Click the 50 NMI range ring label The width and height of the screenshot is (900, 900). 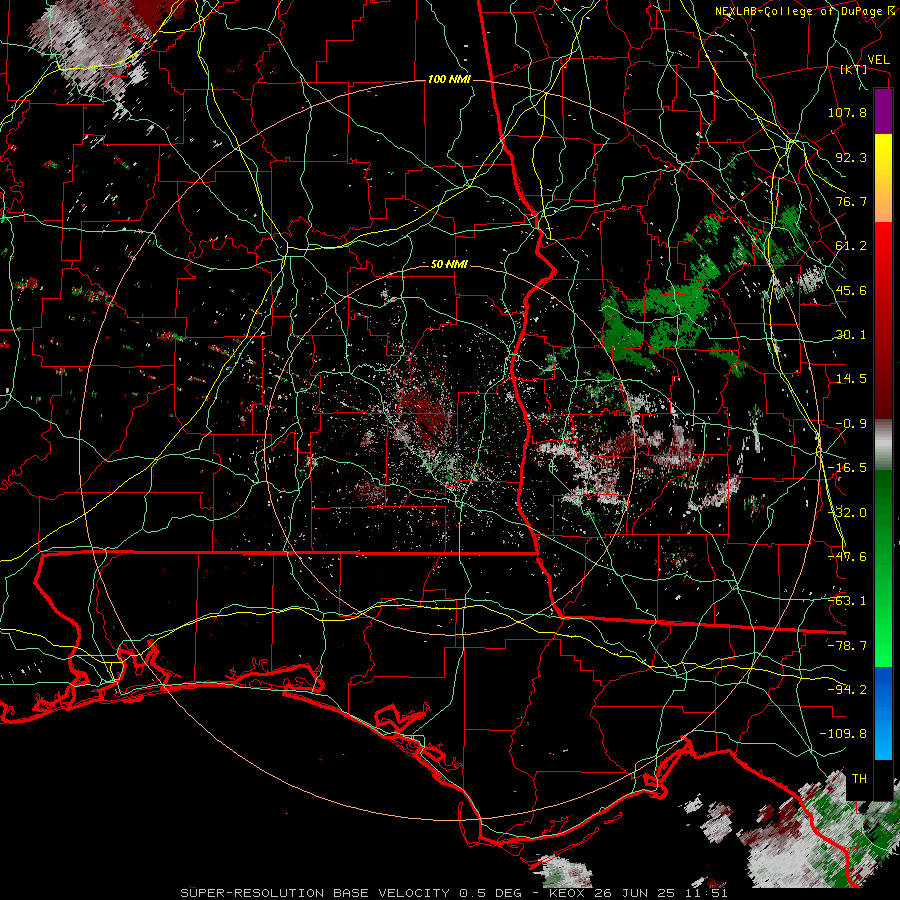click(x=449, y=265)
